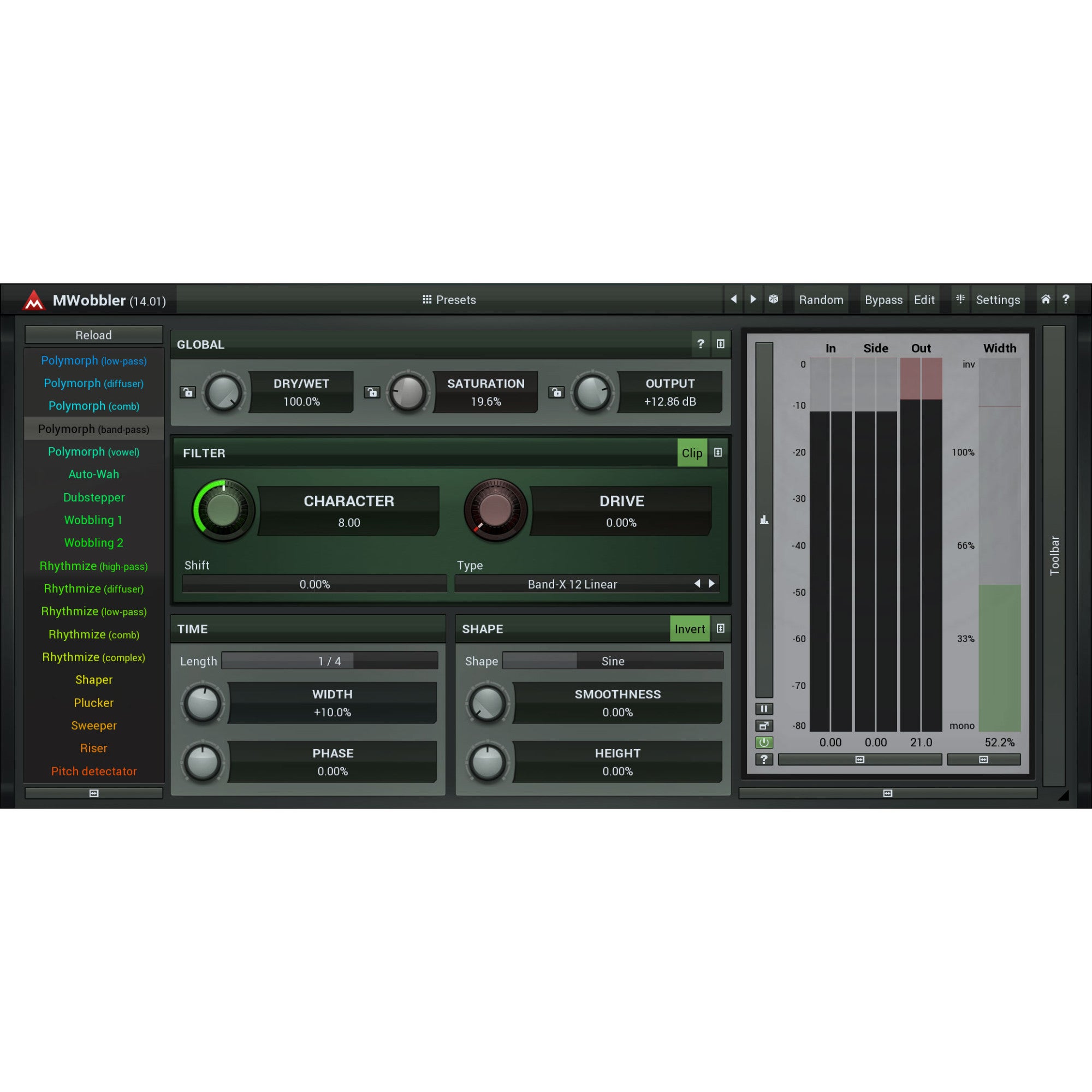Select the Polymorph (band-pass) preset
Screen dimensions: 1092x1092
(x=94, y=429)
